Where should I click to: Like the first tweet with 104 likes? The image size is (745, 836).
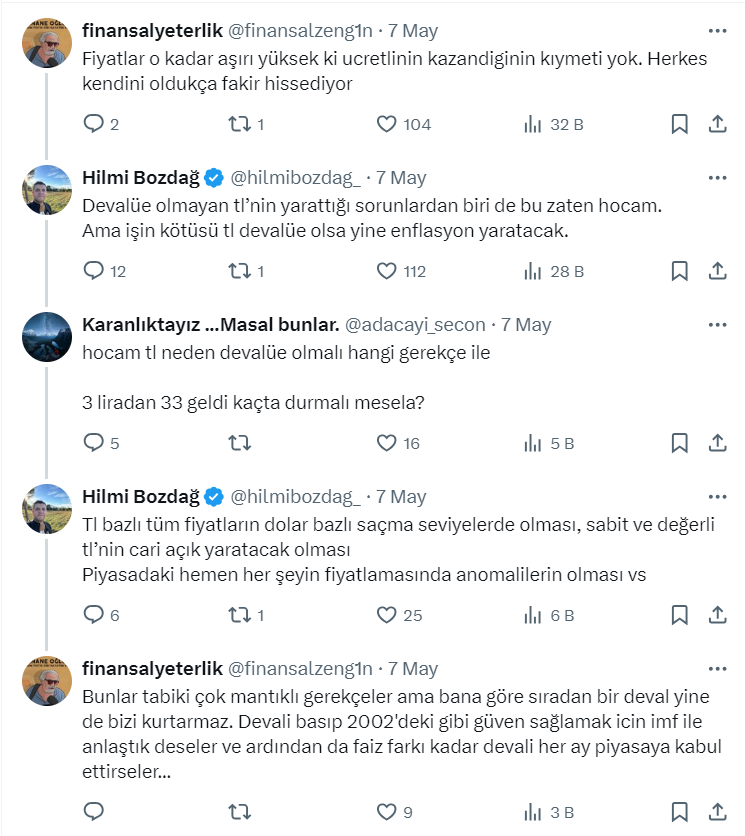click(387, 124)
